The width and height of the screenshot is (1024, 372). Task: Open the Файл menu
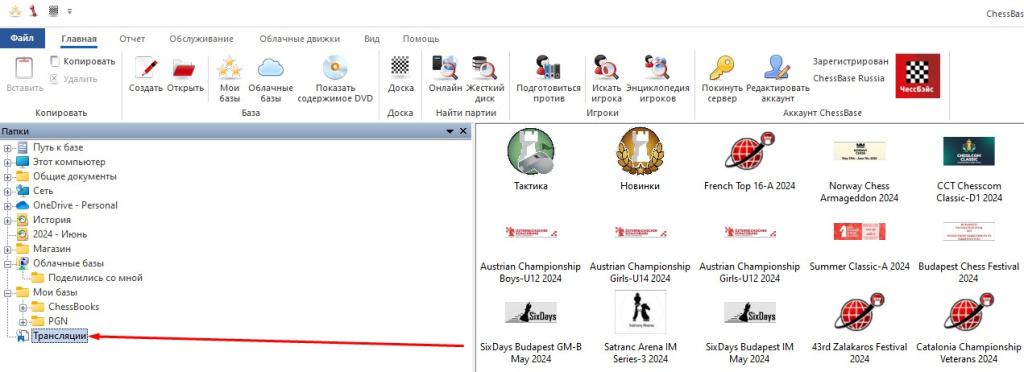(x=22, y=39)
